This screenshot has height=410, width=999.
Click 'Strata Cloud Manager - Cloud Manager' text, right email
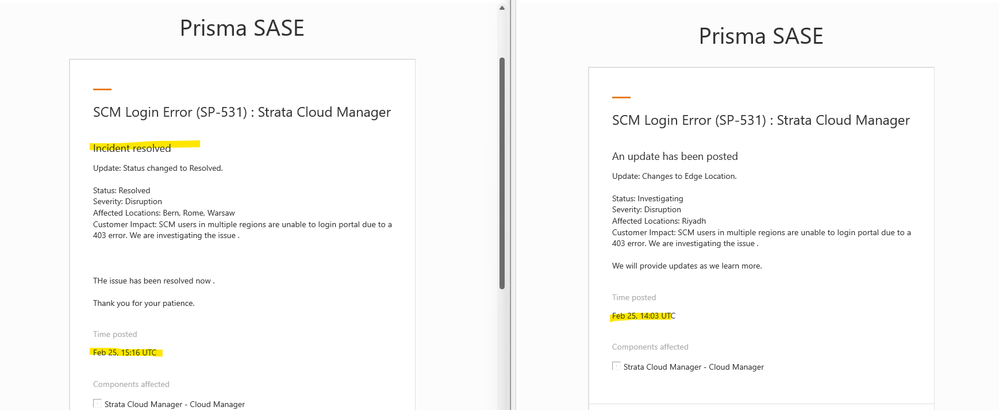[694, 367]
